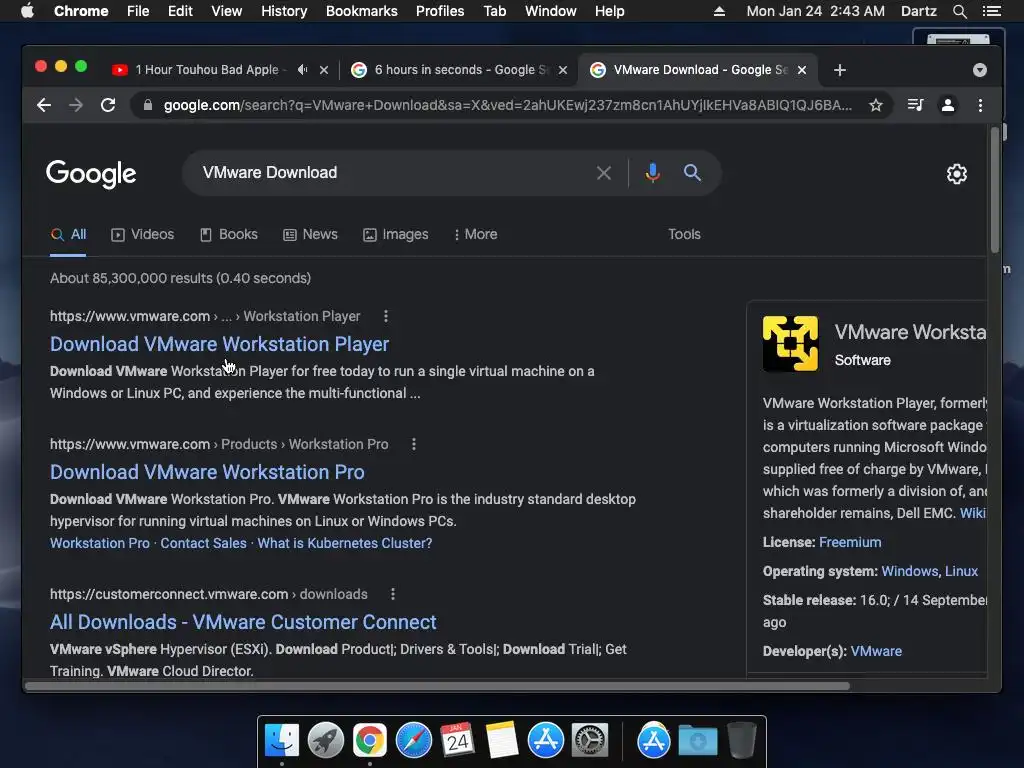The width and height of the screenshot is (1024, 768).
Task: Open the Bookmarks menu
Action: pos(362,11)
